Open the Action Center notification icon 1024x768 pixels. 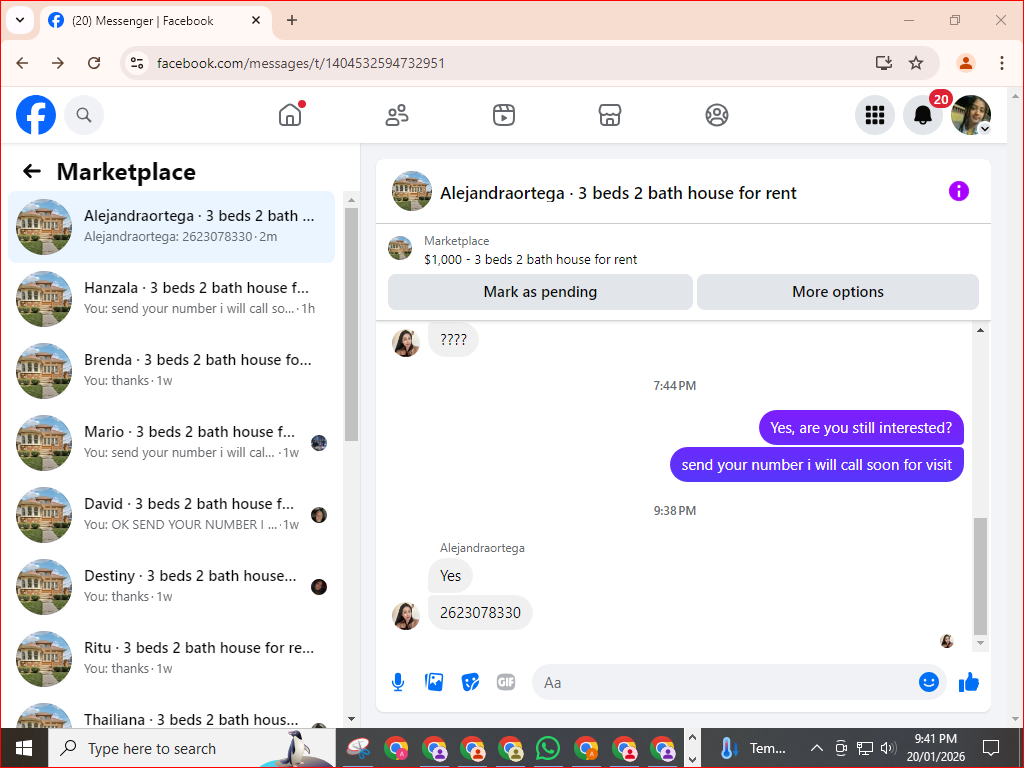(991, 748)
